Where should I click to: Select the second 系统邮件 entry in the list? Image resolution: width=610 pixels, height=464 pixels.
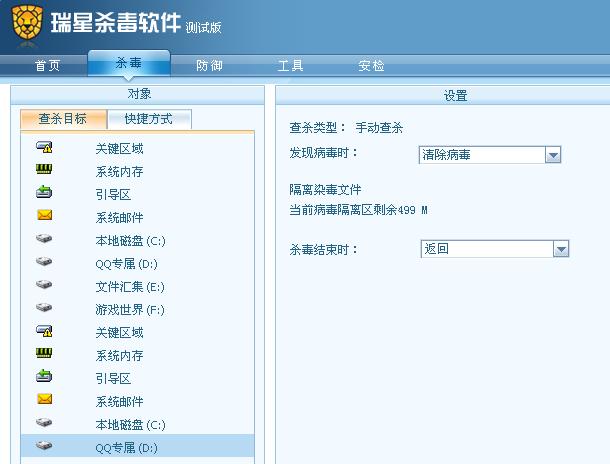119,401
